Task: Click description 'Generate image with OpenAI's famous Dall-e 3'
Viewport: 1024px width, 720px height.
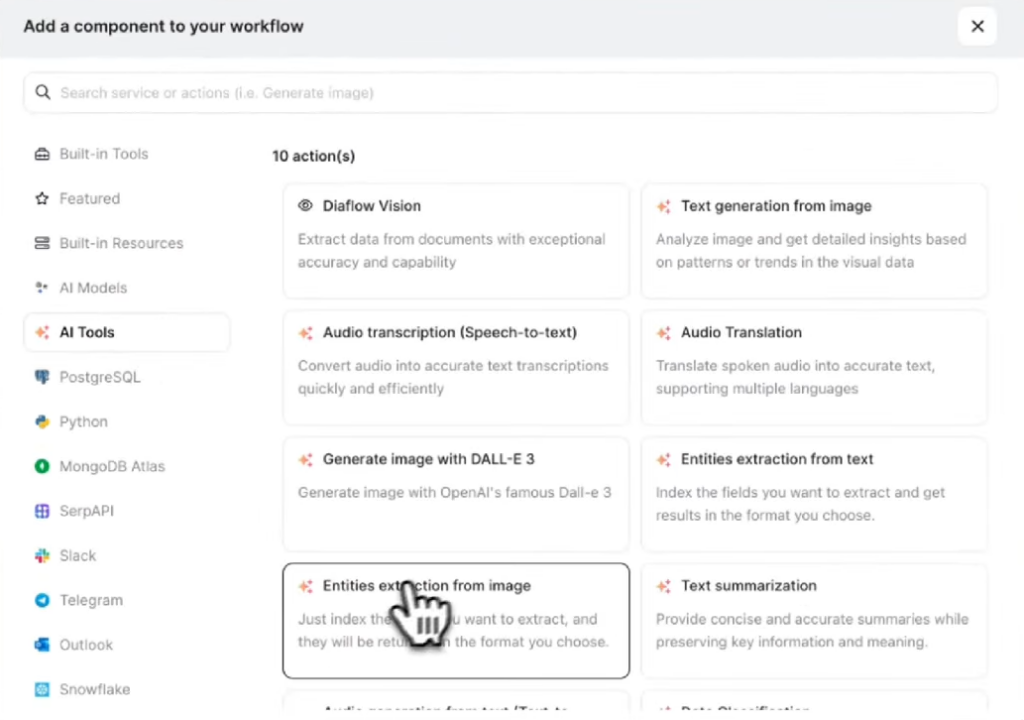Action: [455, 493]
